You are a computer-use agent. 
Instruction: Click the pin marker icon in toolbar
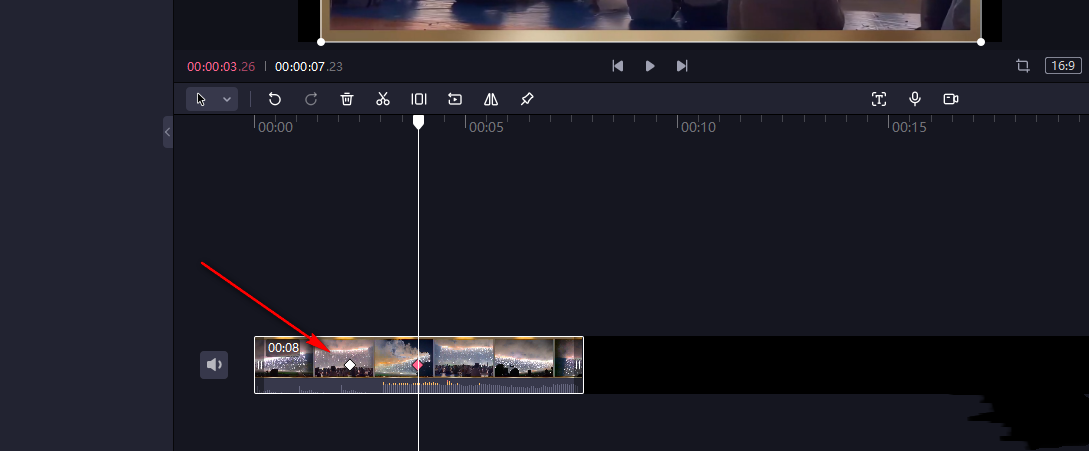[x=527, y=99]
